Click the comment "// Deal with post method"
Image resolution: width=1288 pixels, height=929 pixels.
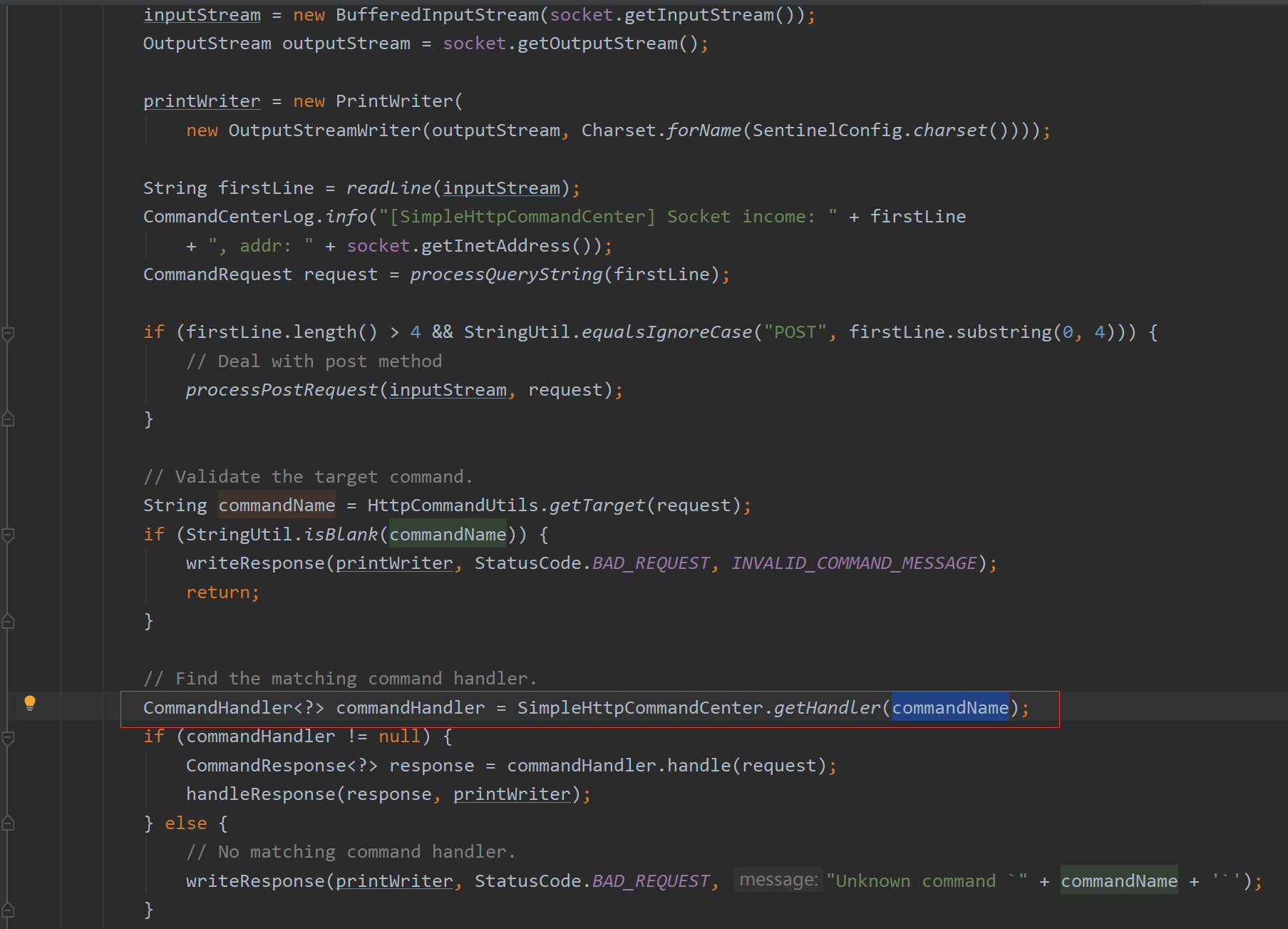pos(314,361)
